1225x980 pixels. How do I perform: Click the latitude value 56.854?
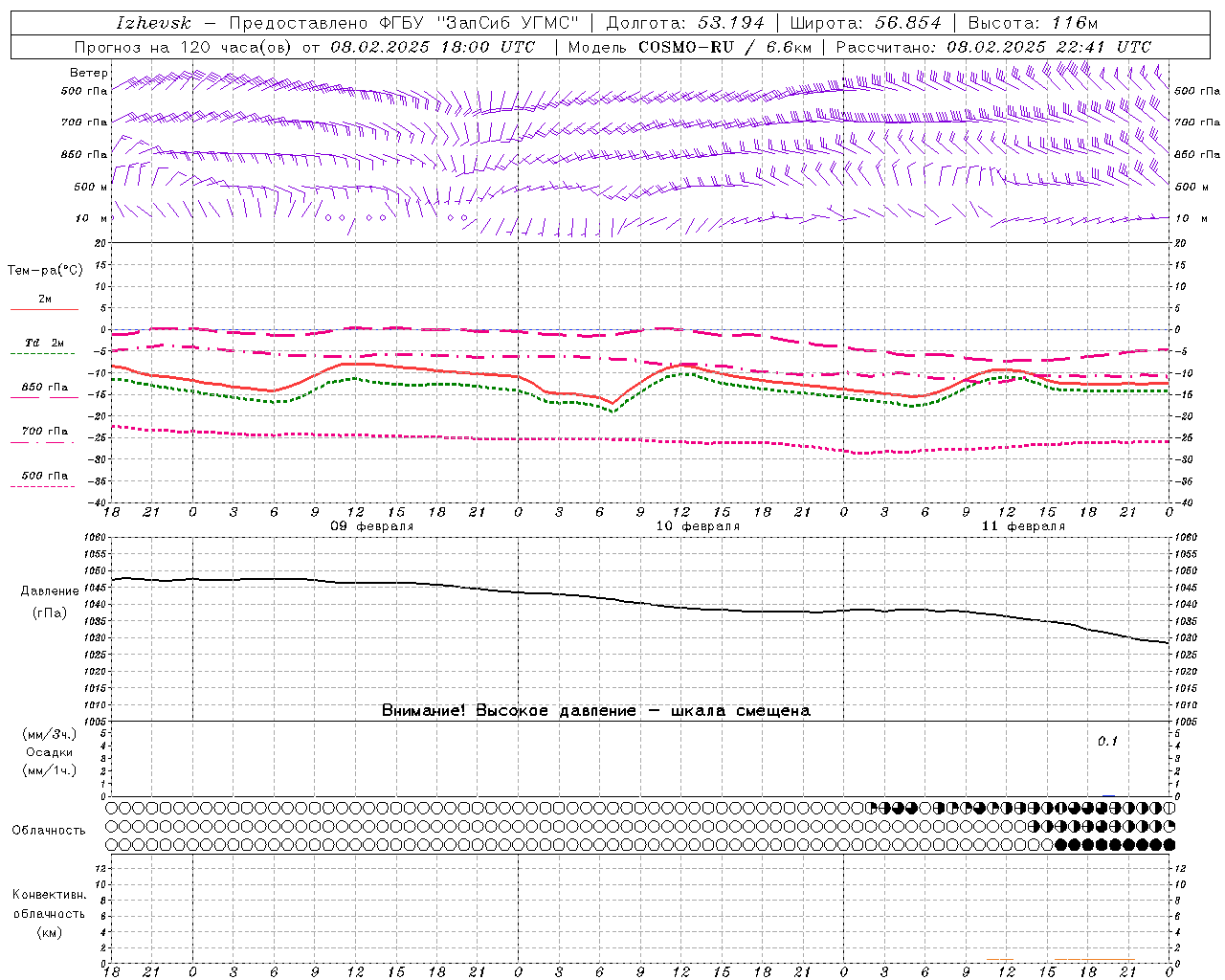click(908, 23)
